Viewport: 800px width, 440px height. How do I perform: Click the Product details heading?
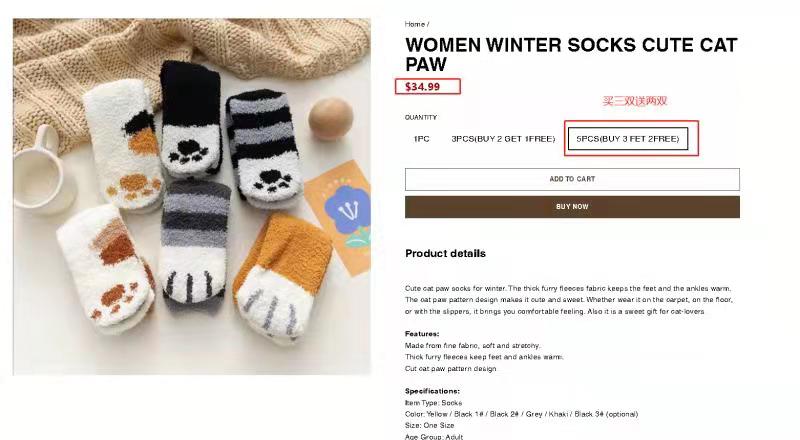coord(445,254)
